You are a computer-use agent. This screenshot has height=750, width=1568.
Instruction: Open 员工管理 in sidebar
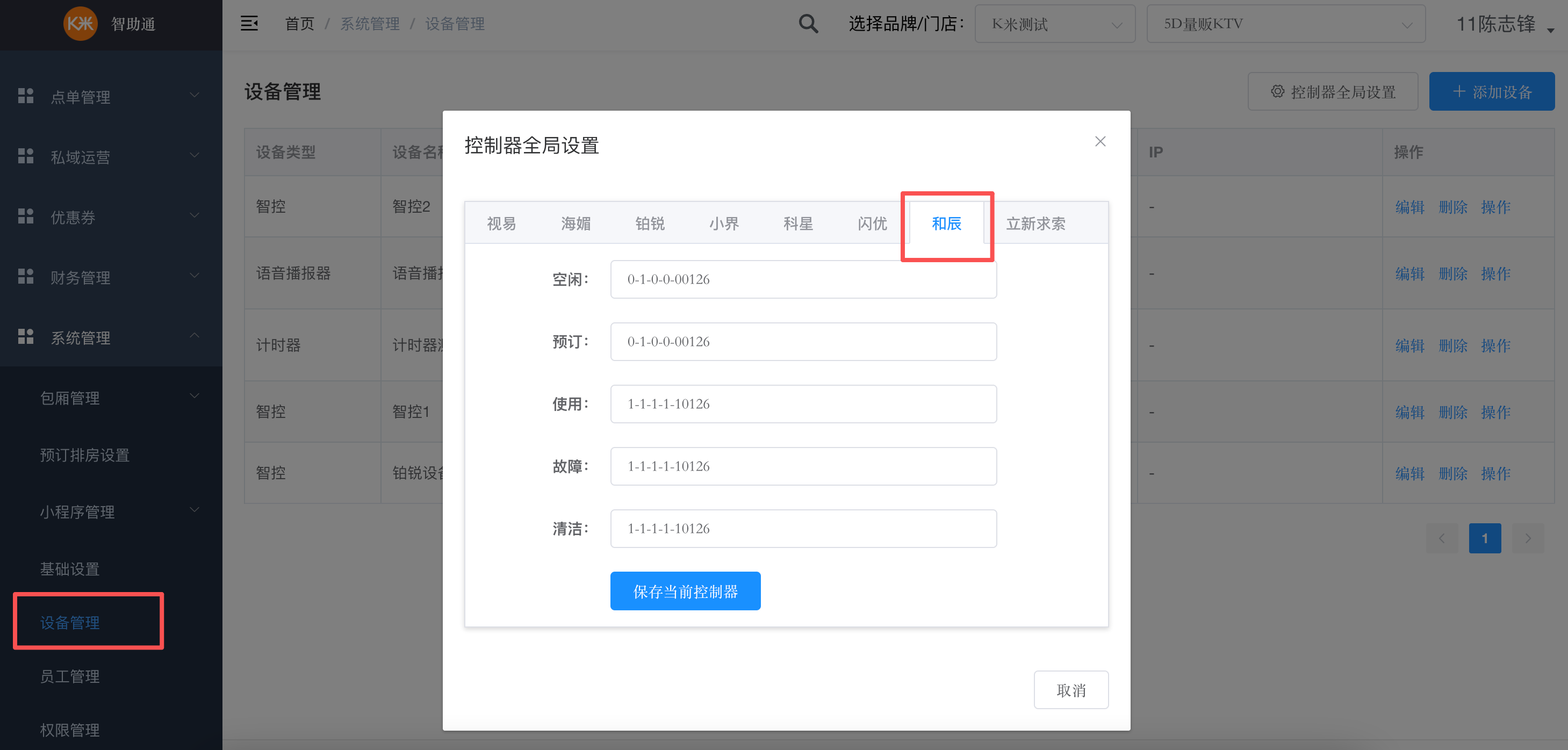pyautogui.click(x=69, y=676)
